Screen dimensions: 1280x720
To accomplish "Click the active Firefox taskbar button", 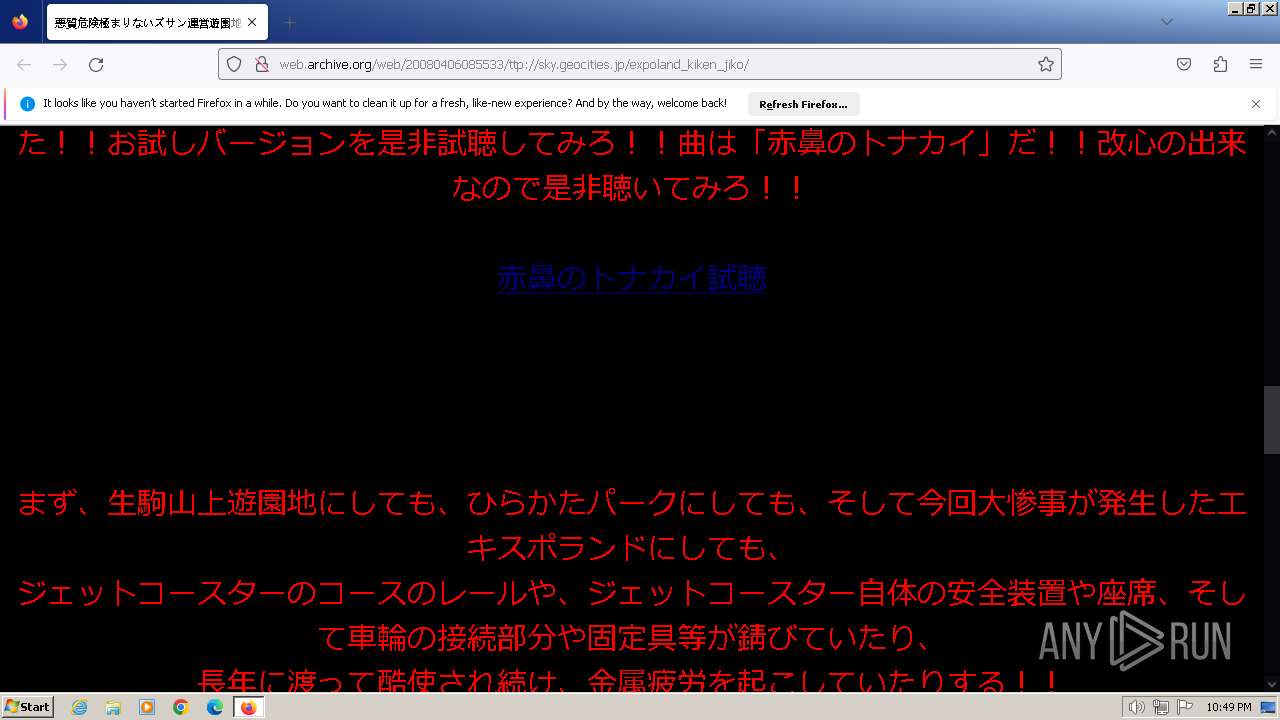I will coord(248,707).
